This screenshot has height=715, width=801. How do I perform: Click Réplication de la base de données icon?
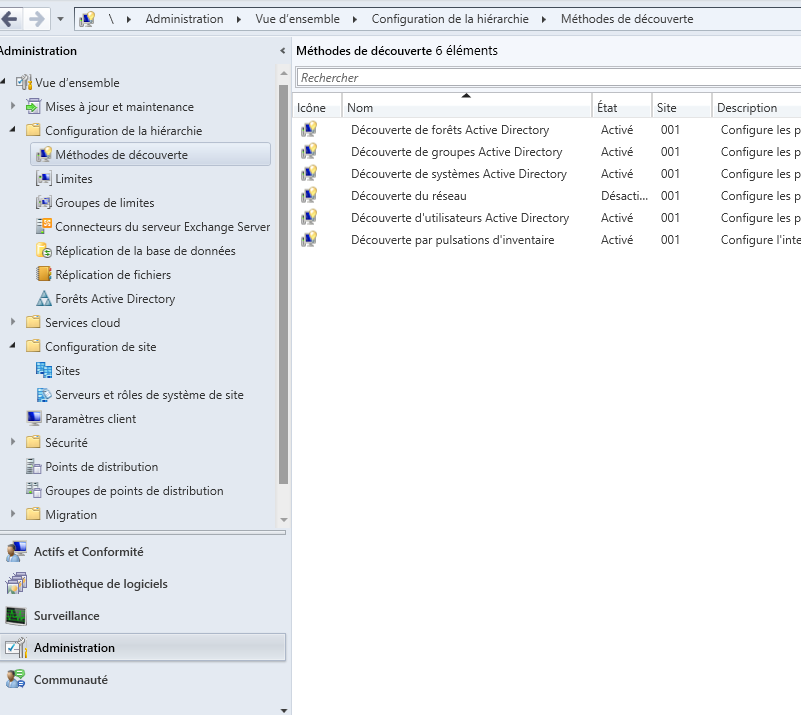click(44, 251)
